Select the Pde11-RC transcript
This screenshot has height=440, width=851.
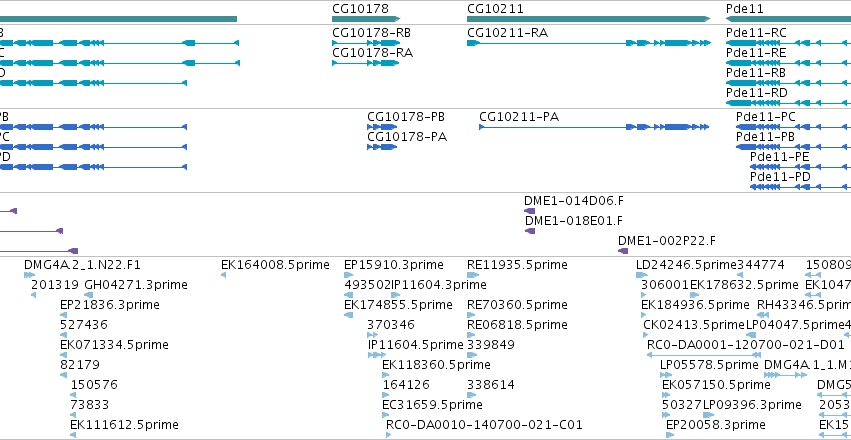point(789,43)
